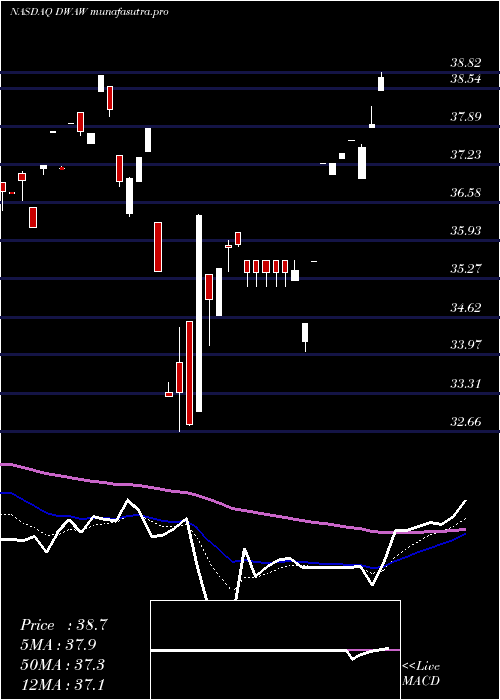Click the NASDAQ DWAW munafasutra.pro title text

point(89,12)
